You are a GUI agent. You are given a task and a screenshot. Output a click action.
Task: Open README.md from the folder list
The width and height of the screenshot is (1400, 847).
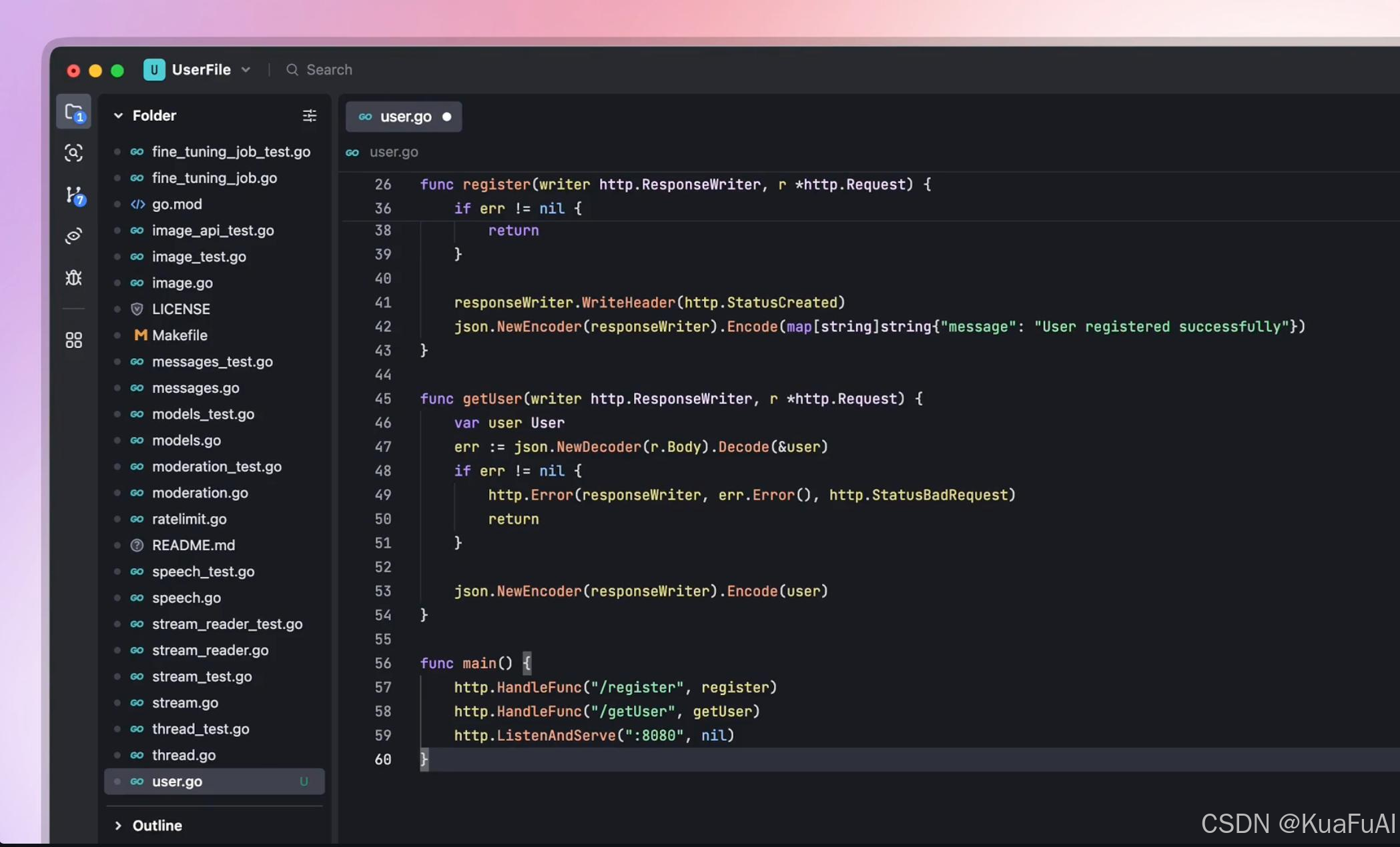[193, 545]
